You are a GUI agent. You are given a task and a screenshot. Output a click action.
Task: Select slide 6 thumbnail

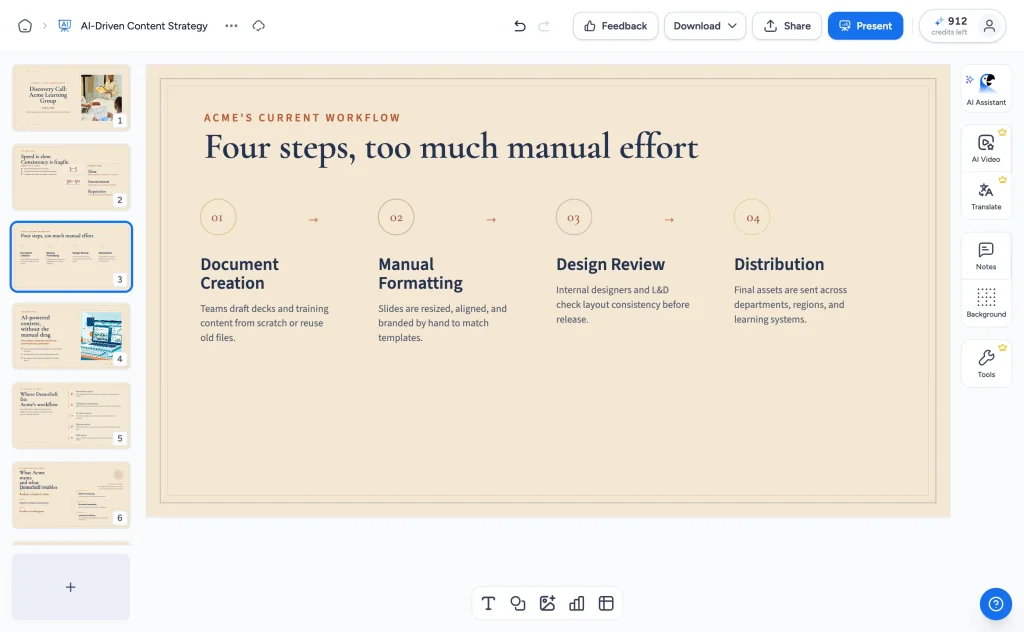(71, 495)
